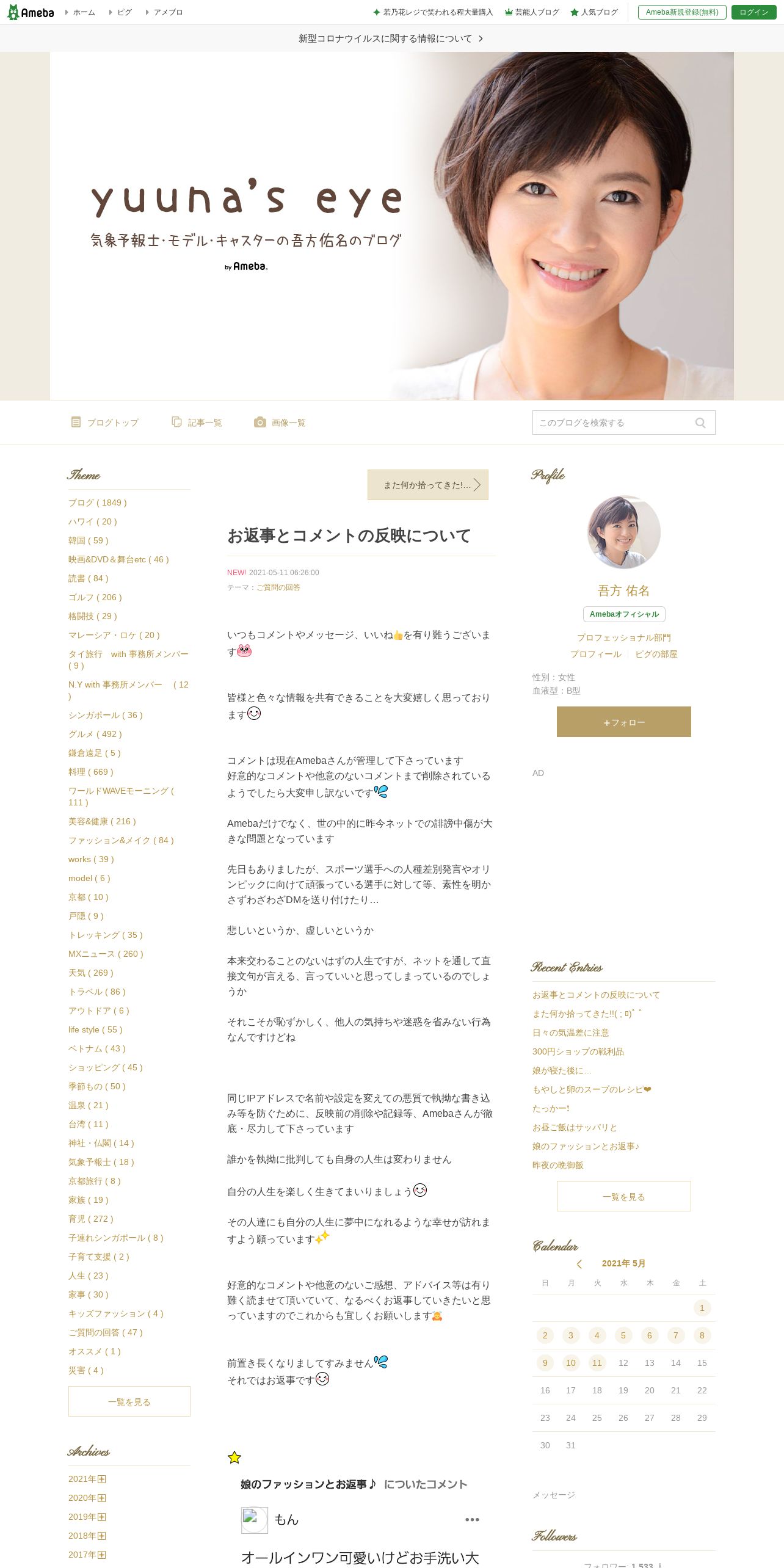
Task: Click Ameba新規登録(無料) button
Action: tap(682, 12)
